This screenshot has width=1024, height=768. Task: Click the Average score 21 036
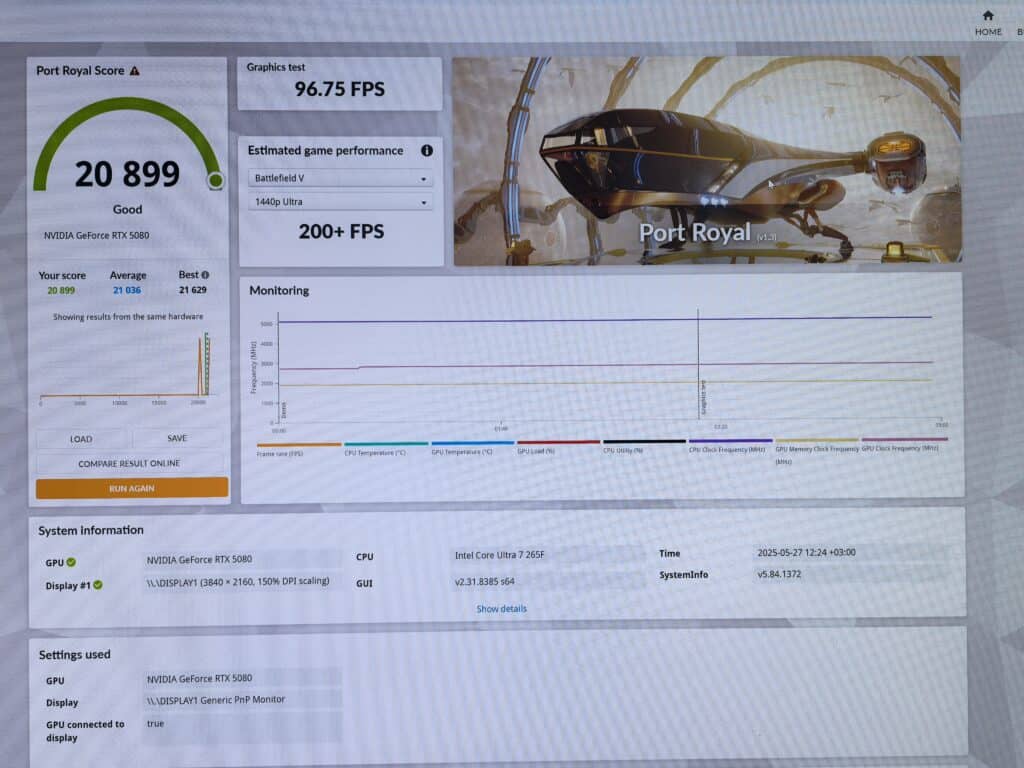pos(127,290)
